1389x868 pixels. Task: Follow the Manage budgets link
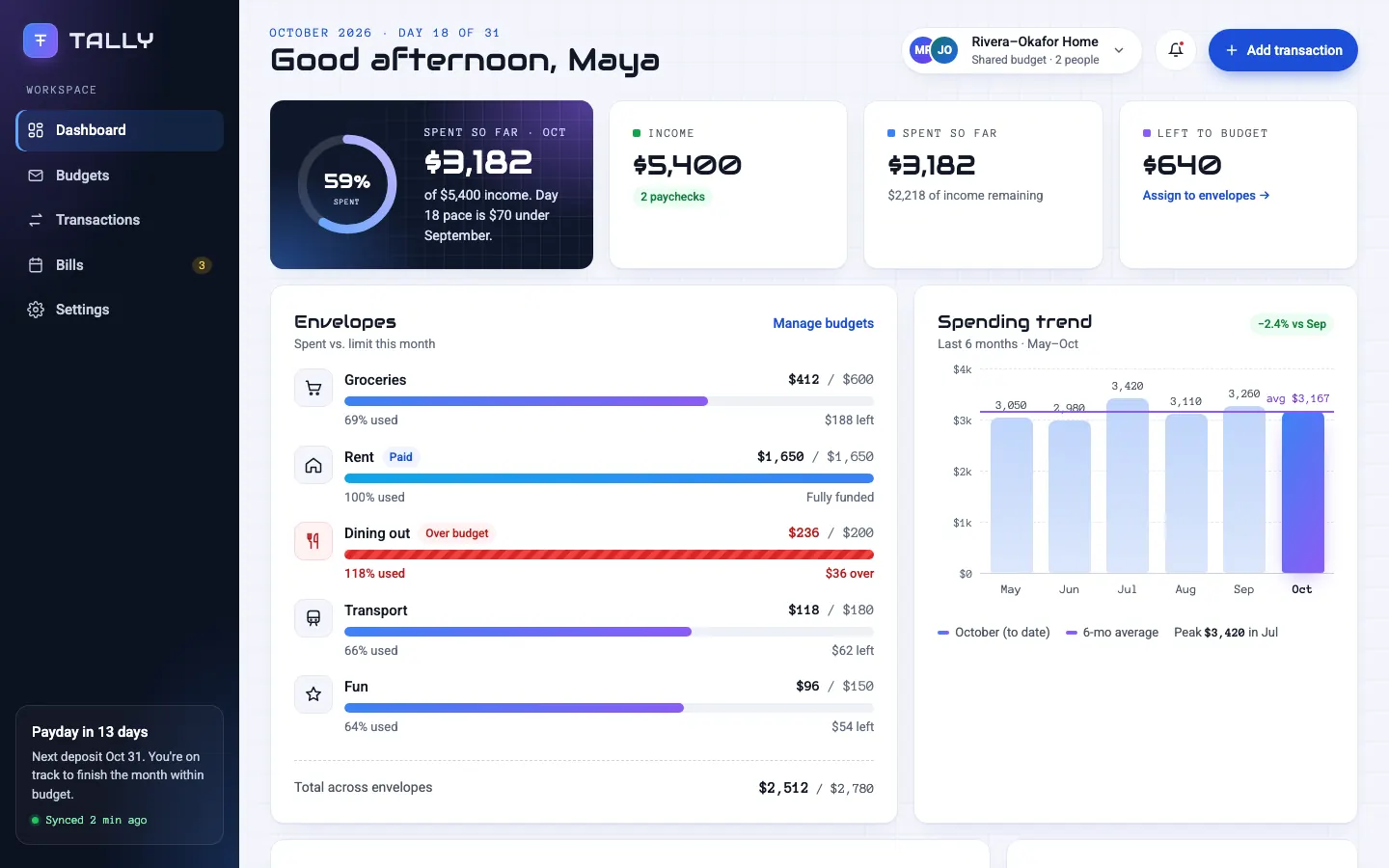pos(823,323)
